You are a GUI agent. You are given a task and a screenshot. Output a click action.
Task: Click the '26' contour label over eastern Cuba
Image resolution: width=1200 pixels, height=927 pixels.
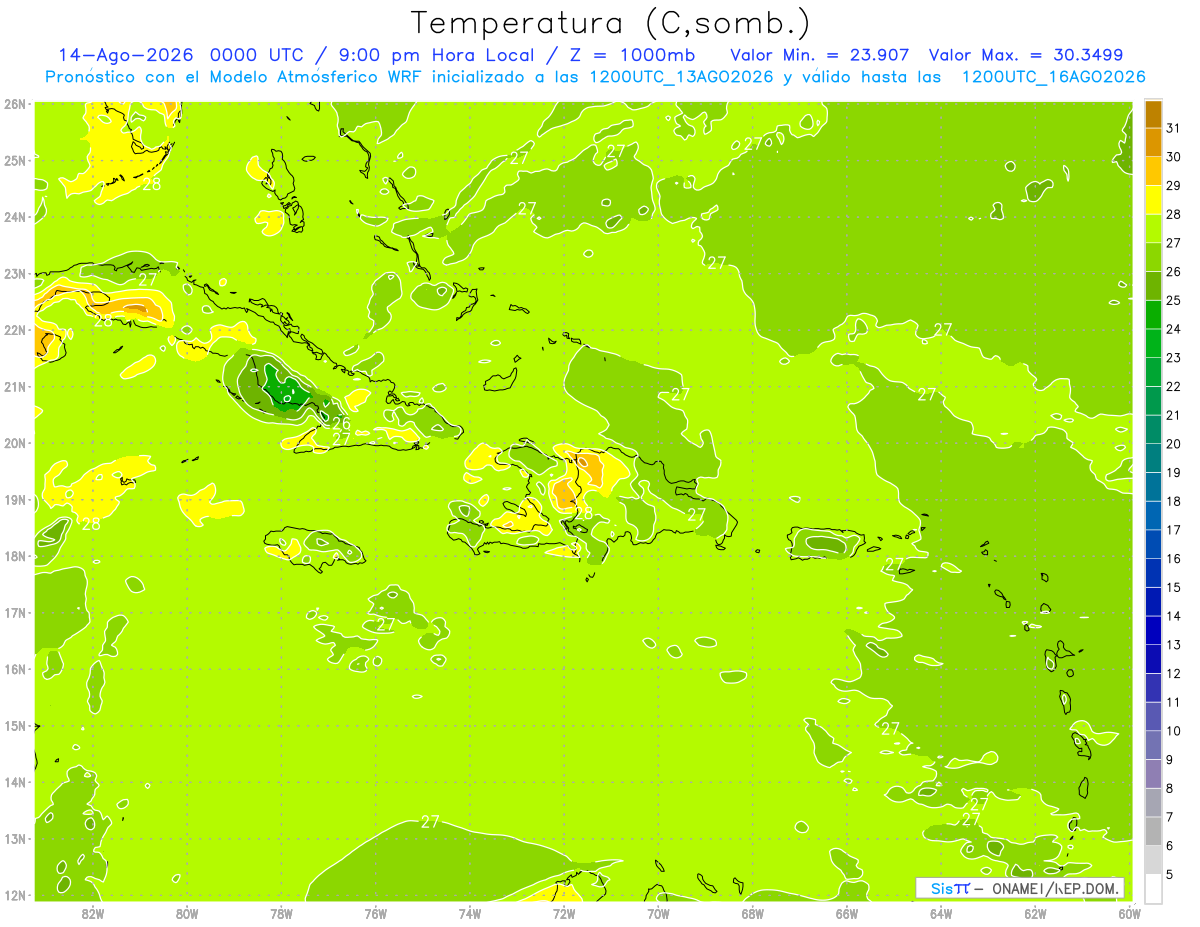(341, 423)
